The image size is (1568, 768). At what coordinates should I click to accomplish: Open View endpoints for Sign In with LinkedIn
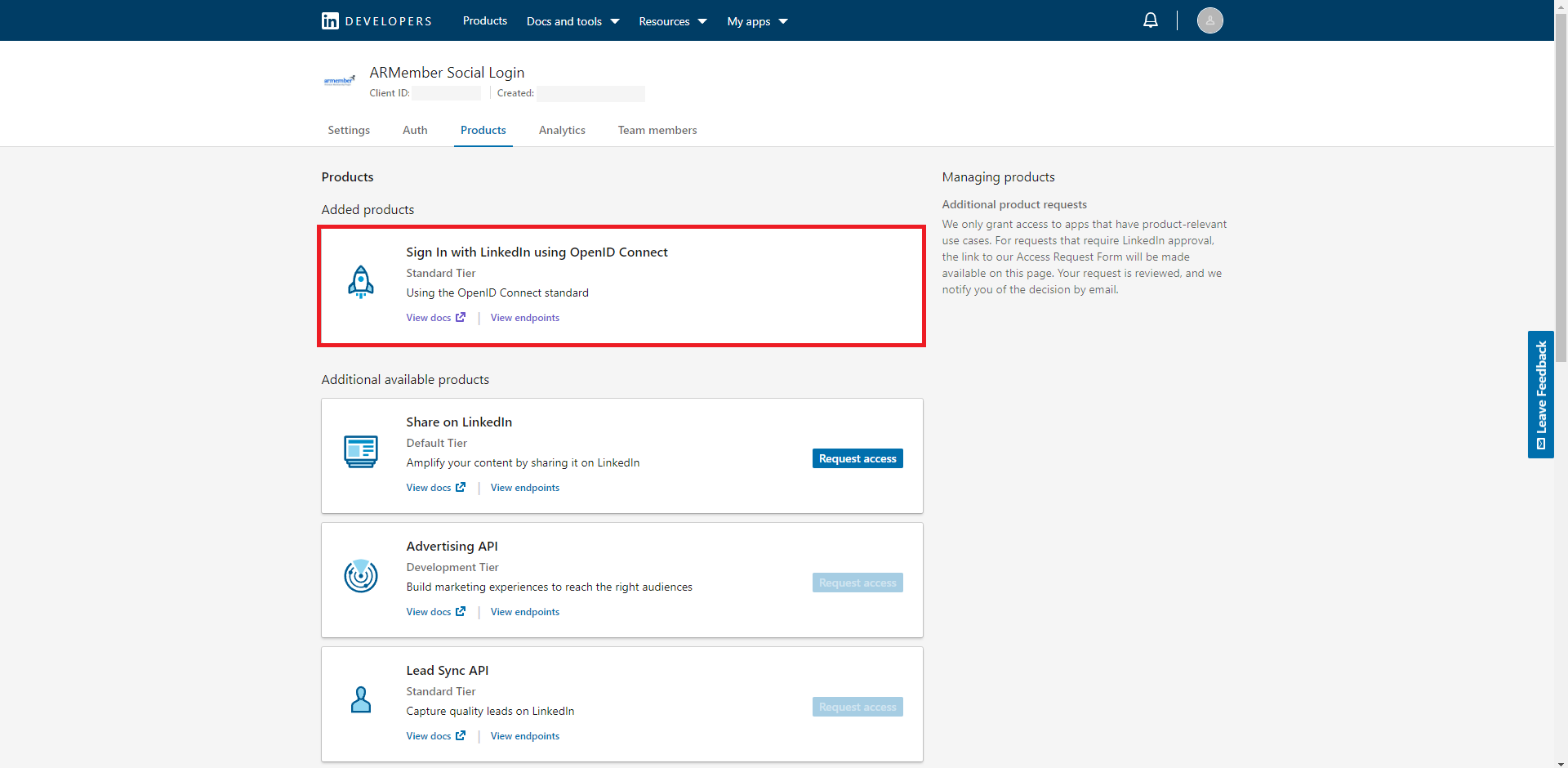[x=524, y=318]
